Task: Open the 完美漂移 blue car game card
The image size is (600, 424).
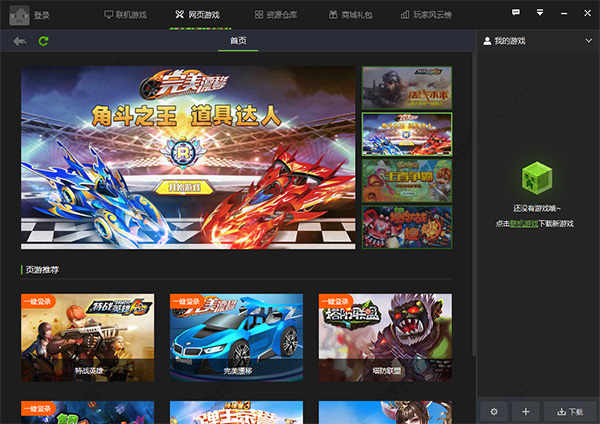Action: point(236,338)
